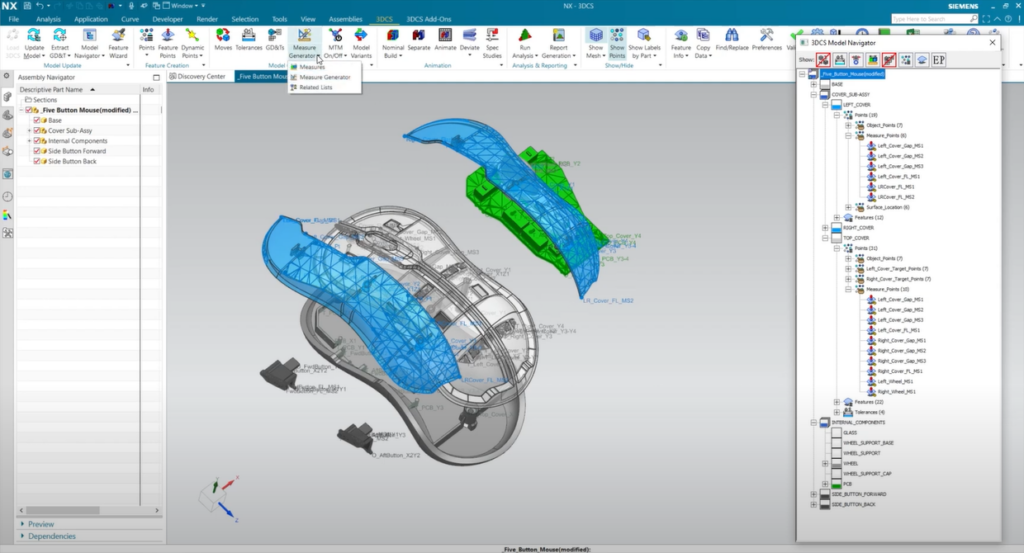Select LRCover_FL_MS2 measure point
The height and width of the screenshot is (553, 1024).
click(x=896, y=197)
